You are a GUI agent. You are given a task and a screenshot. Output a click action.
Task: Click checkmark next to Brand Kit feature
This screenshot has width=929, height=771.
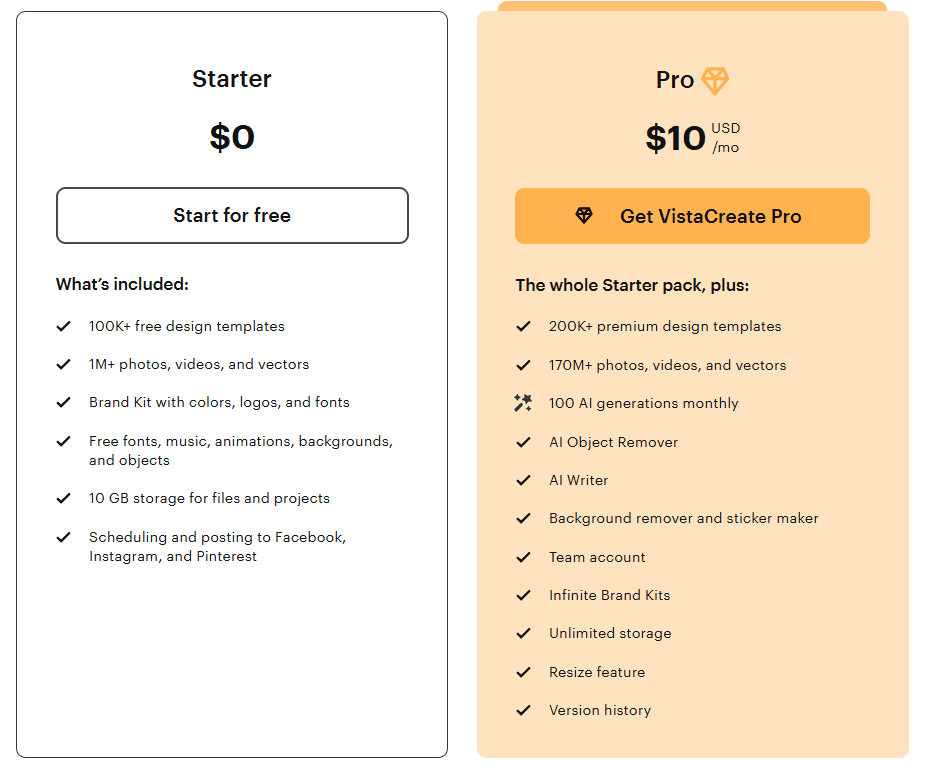pyautogui.click(x=64, y=402)
